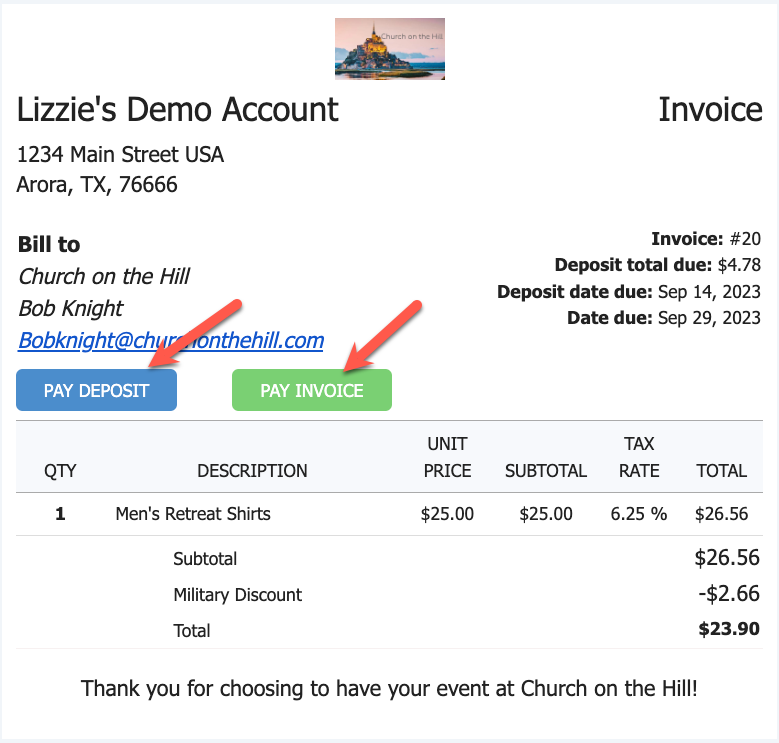The width and height of the screenshot is (779, 743).
Task: Click the UNIT PRICE column header
Action: click(x=447, y=457)
